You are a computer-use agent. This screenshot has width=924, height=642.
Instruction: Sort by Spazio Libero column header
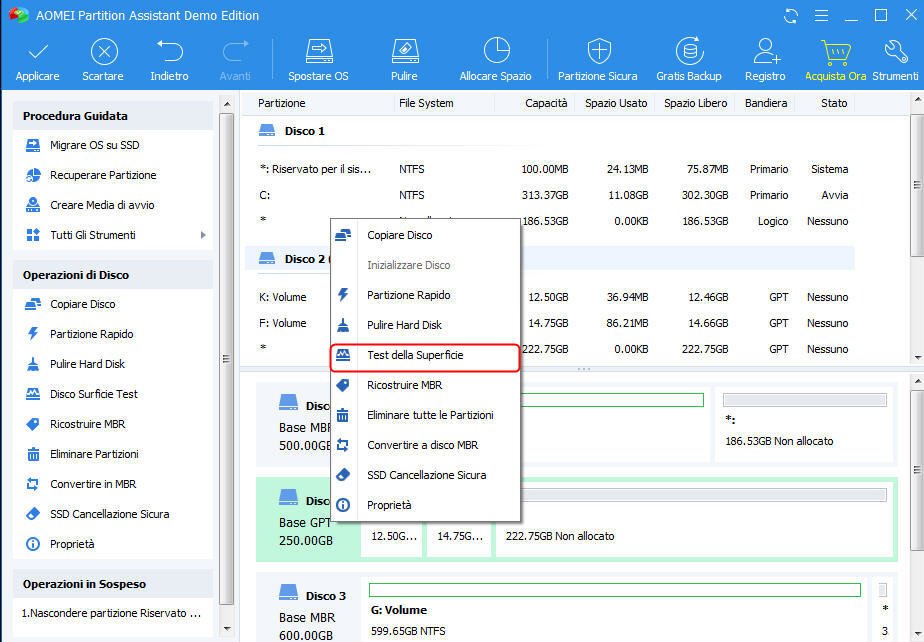coord(695,103)
